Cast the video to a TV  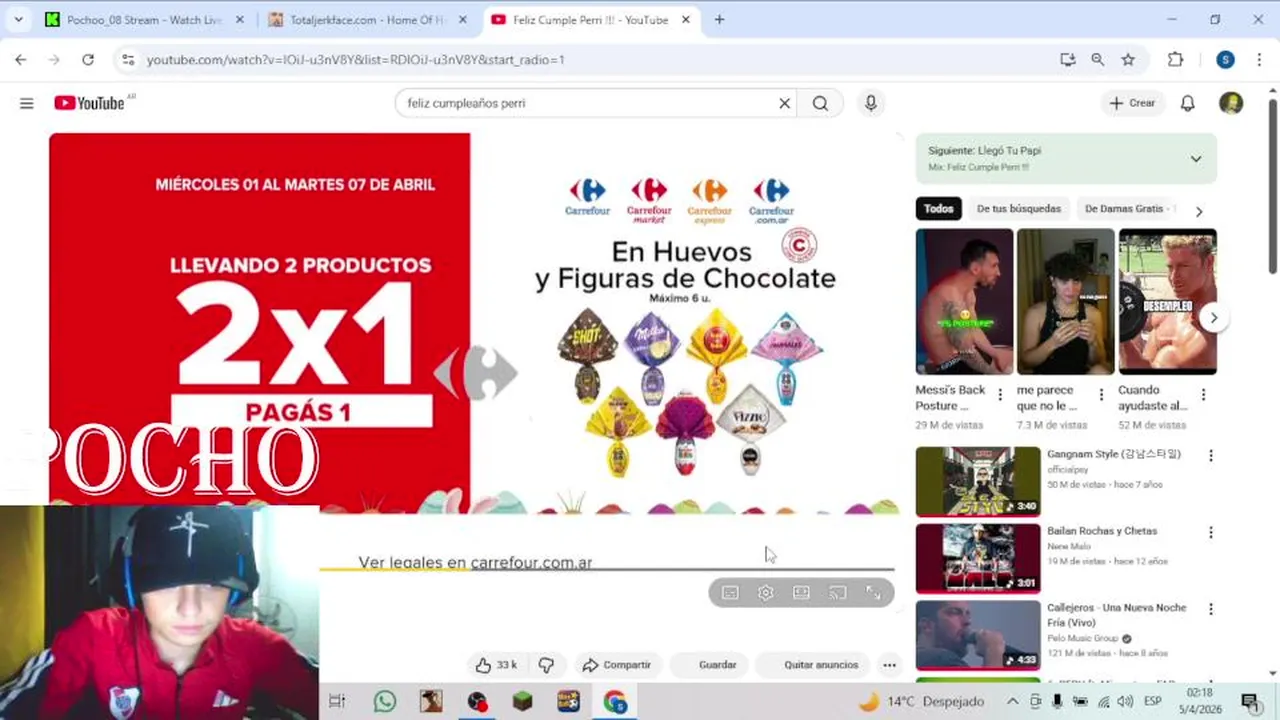click(837, 593)
